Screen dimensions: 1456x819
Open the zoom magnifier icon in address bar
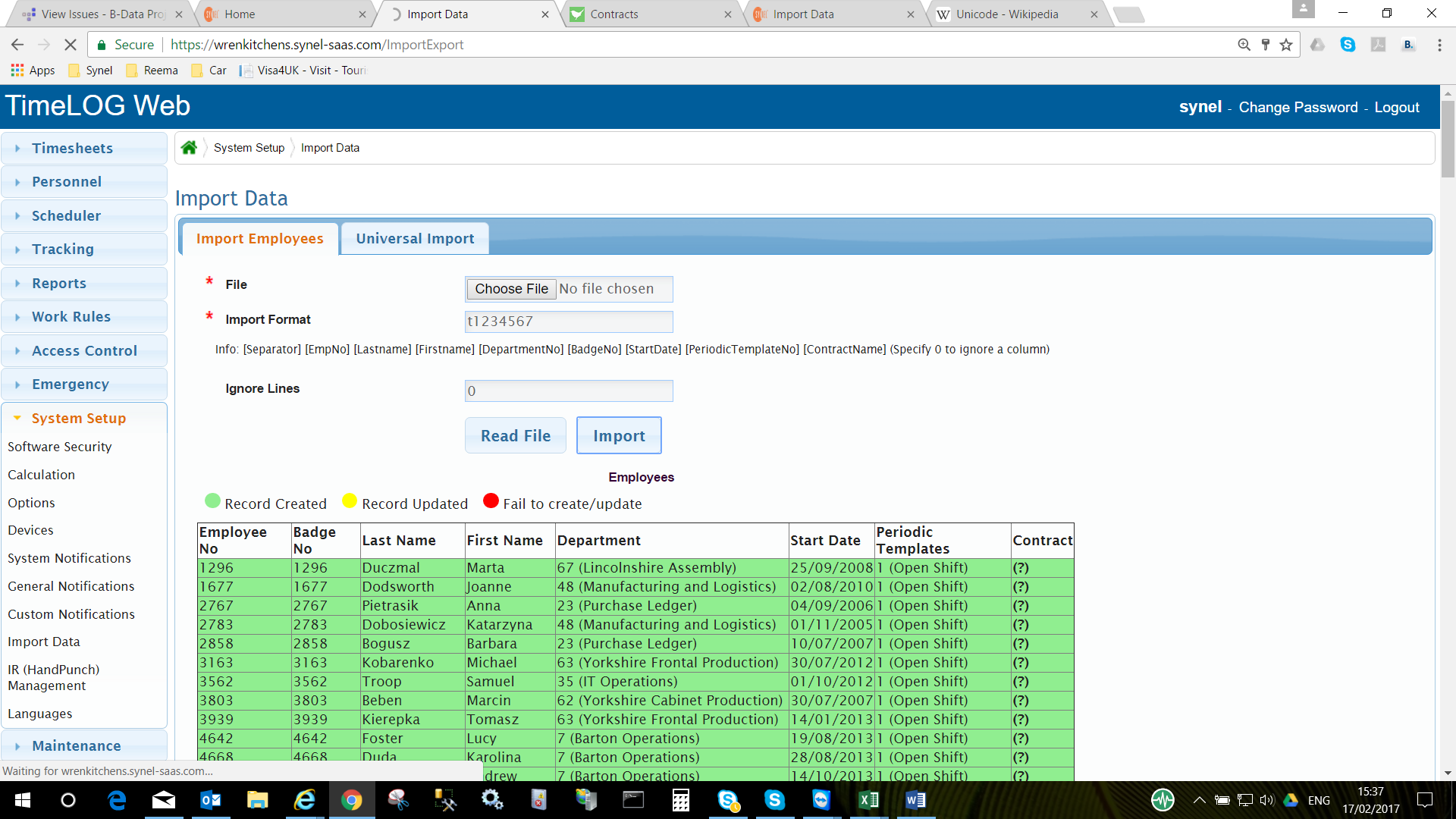tap(1244, 45)
